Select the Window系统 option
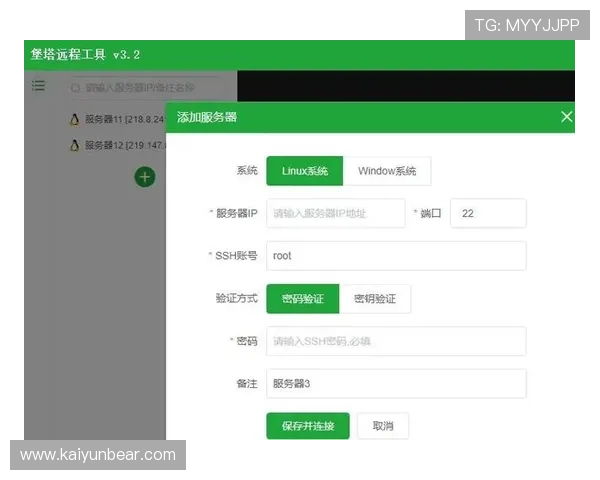The width and height of the screenshot is (600, 480). (387, 171)
